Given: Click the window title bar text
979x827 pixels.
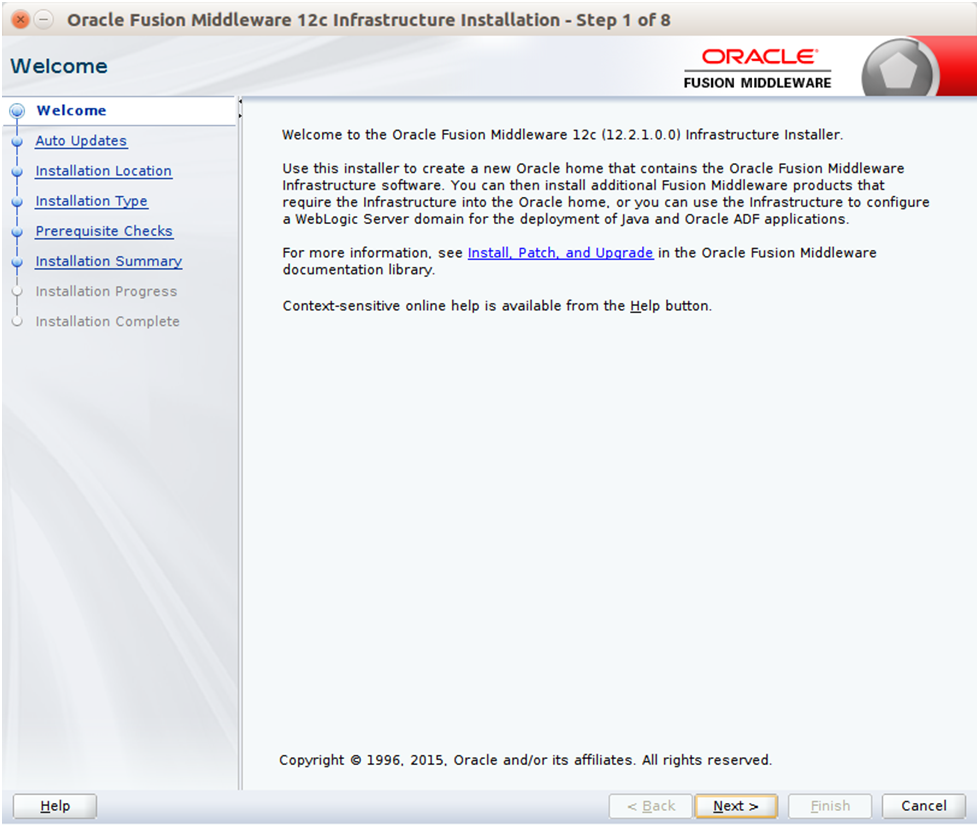Looking at the screenshot, I should [368, 20].
